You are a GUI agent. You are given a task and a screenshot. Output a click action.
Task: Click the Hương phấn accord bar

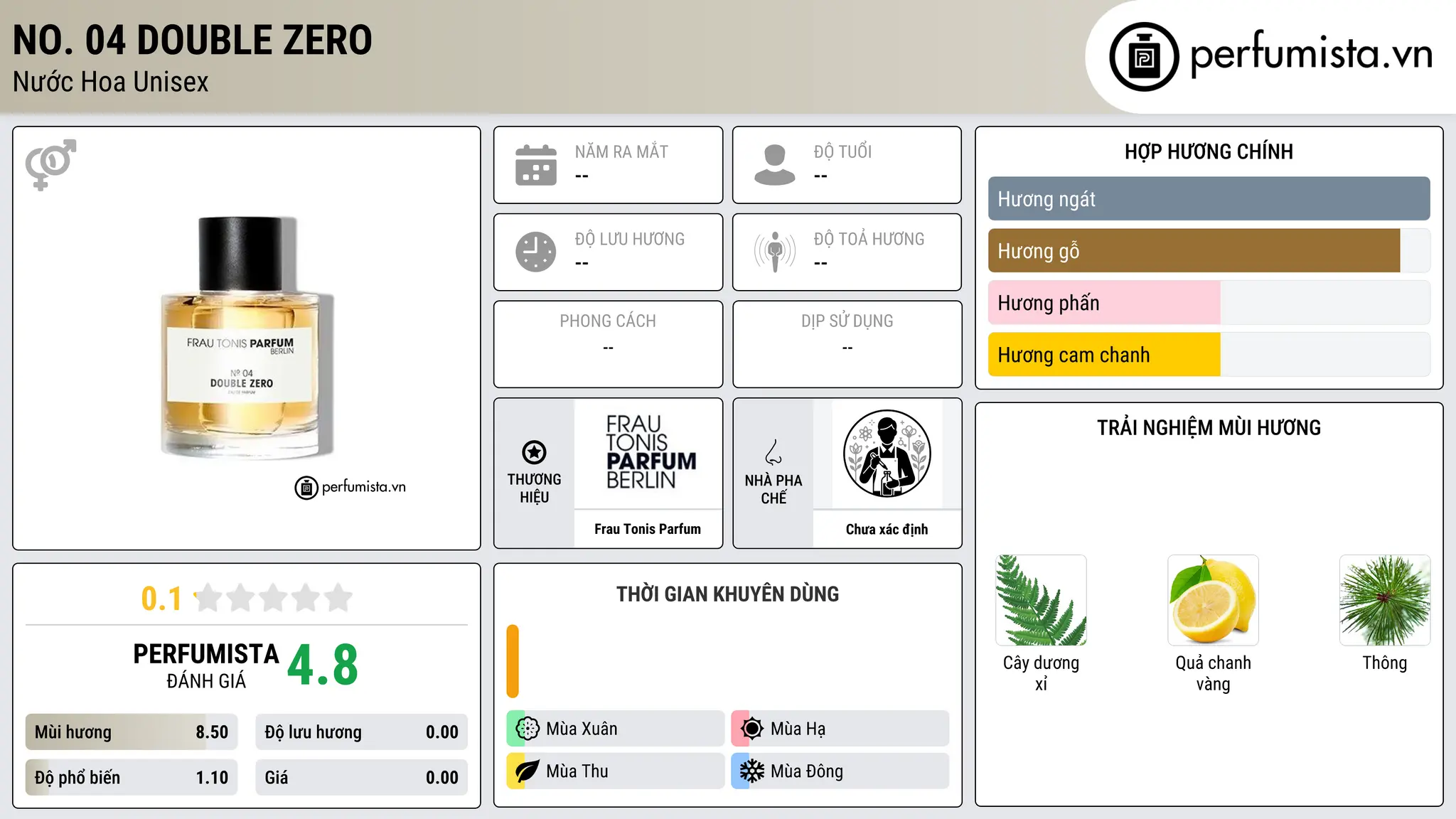1209,303
